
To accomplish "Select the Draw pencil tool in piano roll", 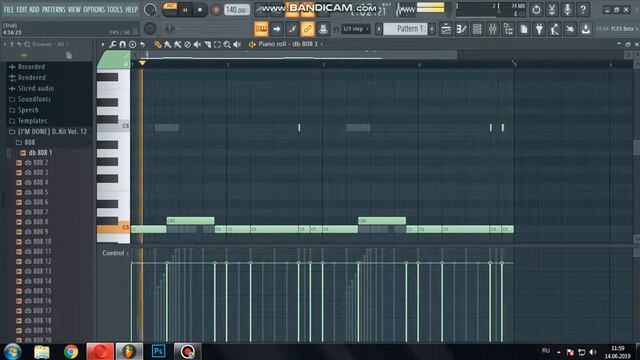I will (x=158, y=44).
